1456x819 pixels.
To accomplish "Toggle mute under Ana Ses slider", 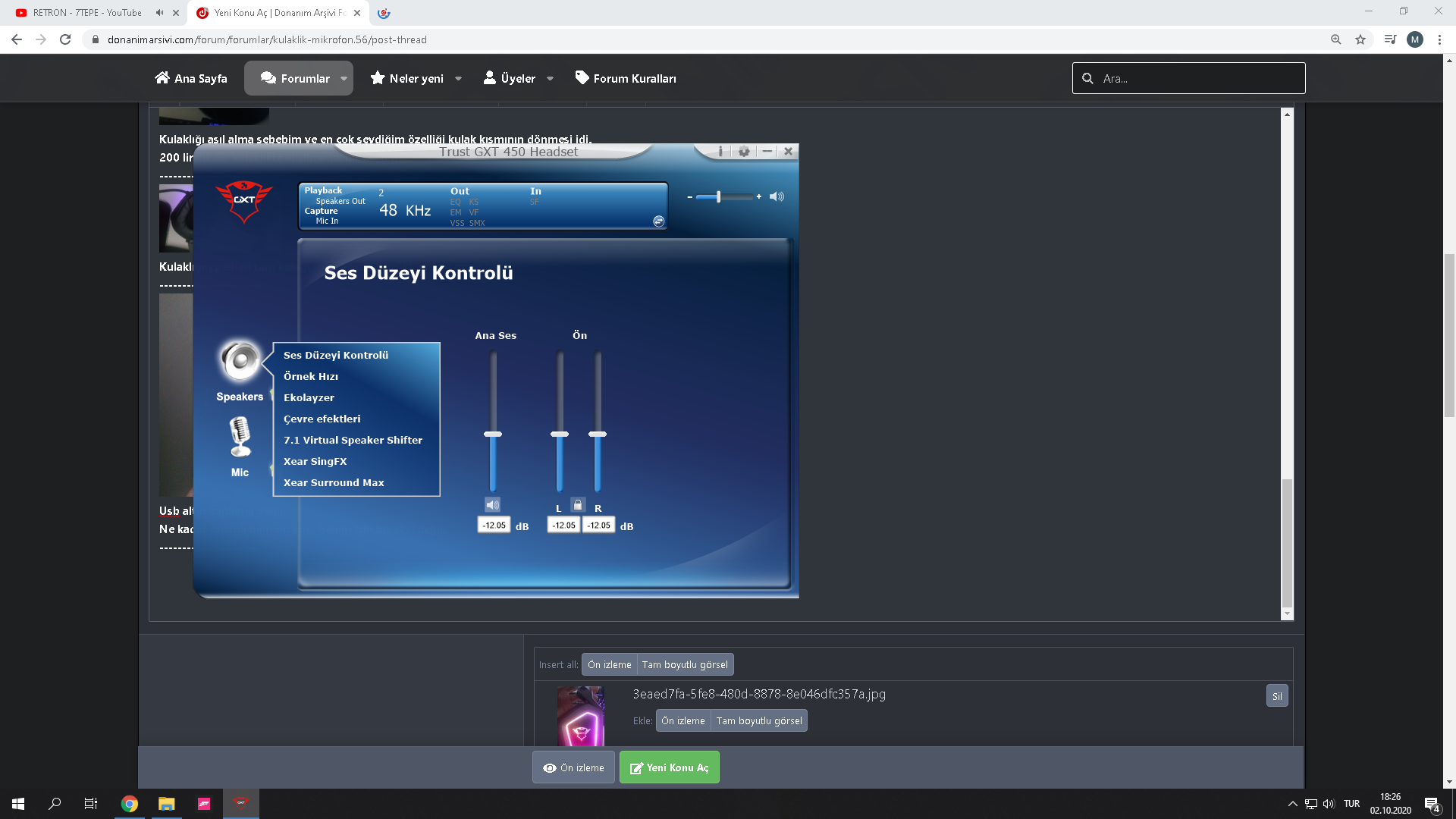I will (492, 504).
